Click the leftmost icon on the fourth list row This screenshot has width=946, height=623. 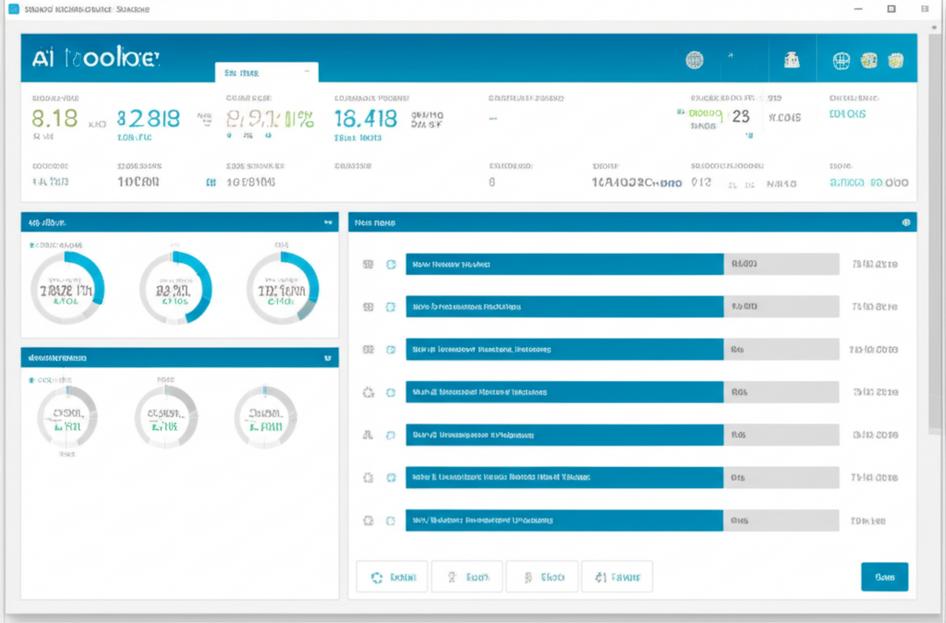(x=367, y=393)
